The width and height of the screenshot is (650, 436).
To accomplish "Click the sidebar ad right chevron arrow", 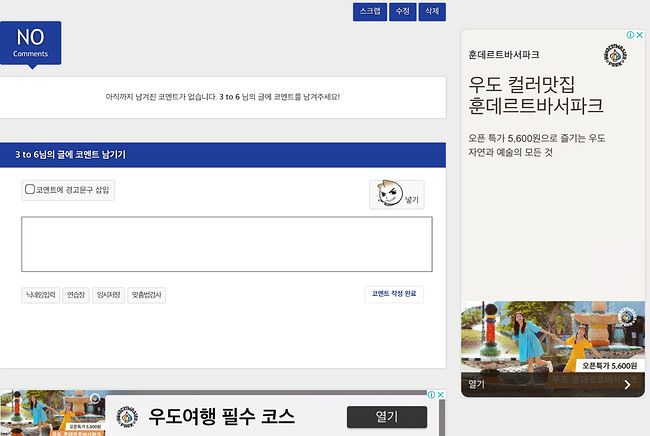I will click(628, 385).
